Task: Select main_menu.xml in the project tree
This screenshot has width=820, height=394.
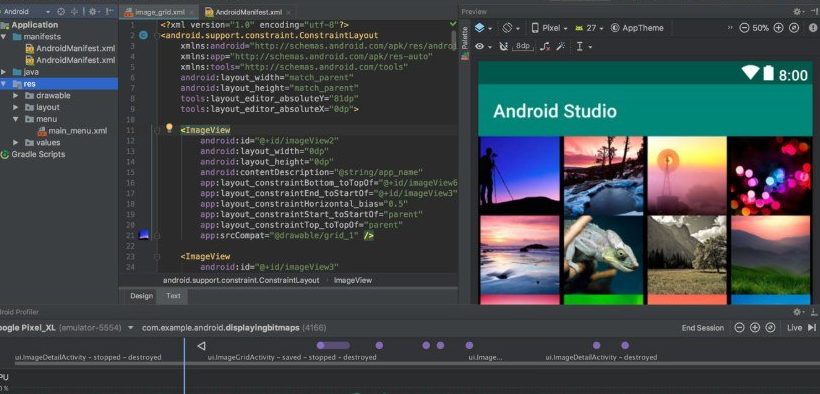Action: coord(72,131)
